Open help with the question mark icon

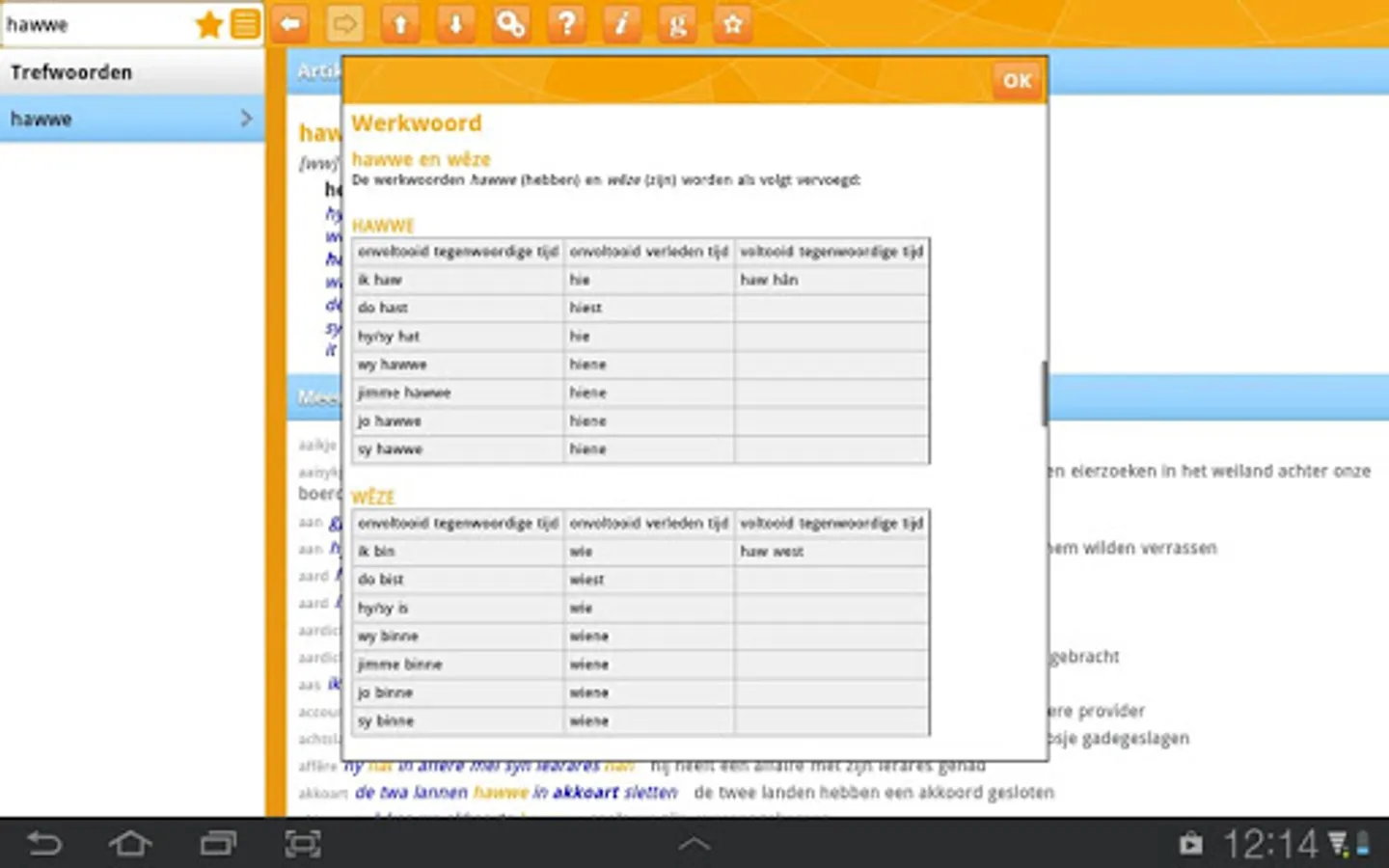[566, 24]
